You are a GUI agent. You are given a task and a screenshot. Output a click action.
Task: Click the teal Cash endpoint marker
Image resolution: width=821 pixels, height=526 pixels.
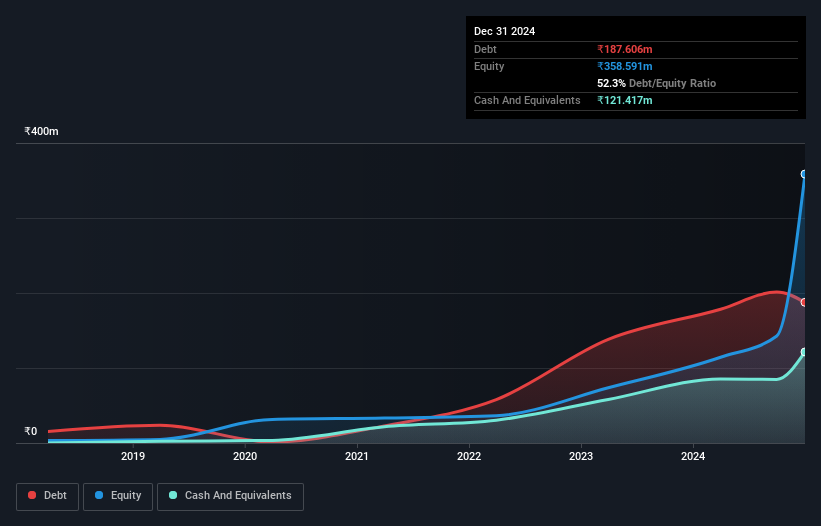click(x=804, y=352)
